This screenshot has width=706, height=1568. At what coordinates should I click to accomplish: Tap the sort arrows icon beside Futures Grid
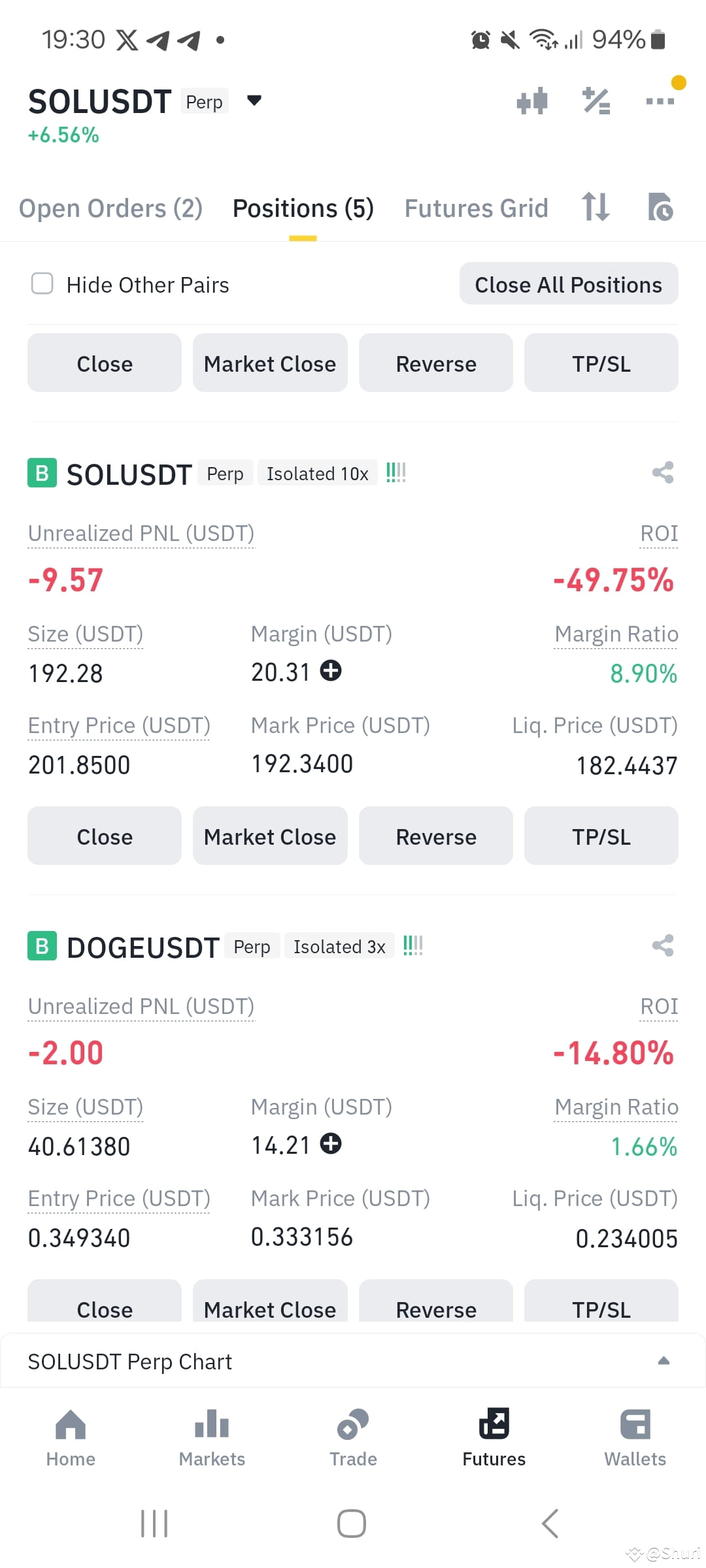596,207
